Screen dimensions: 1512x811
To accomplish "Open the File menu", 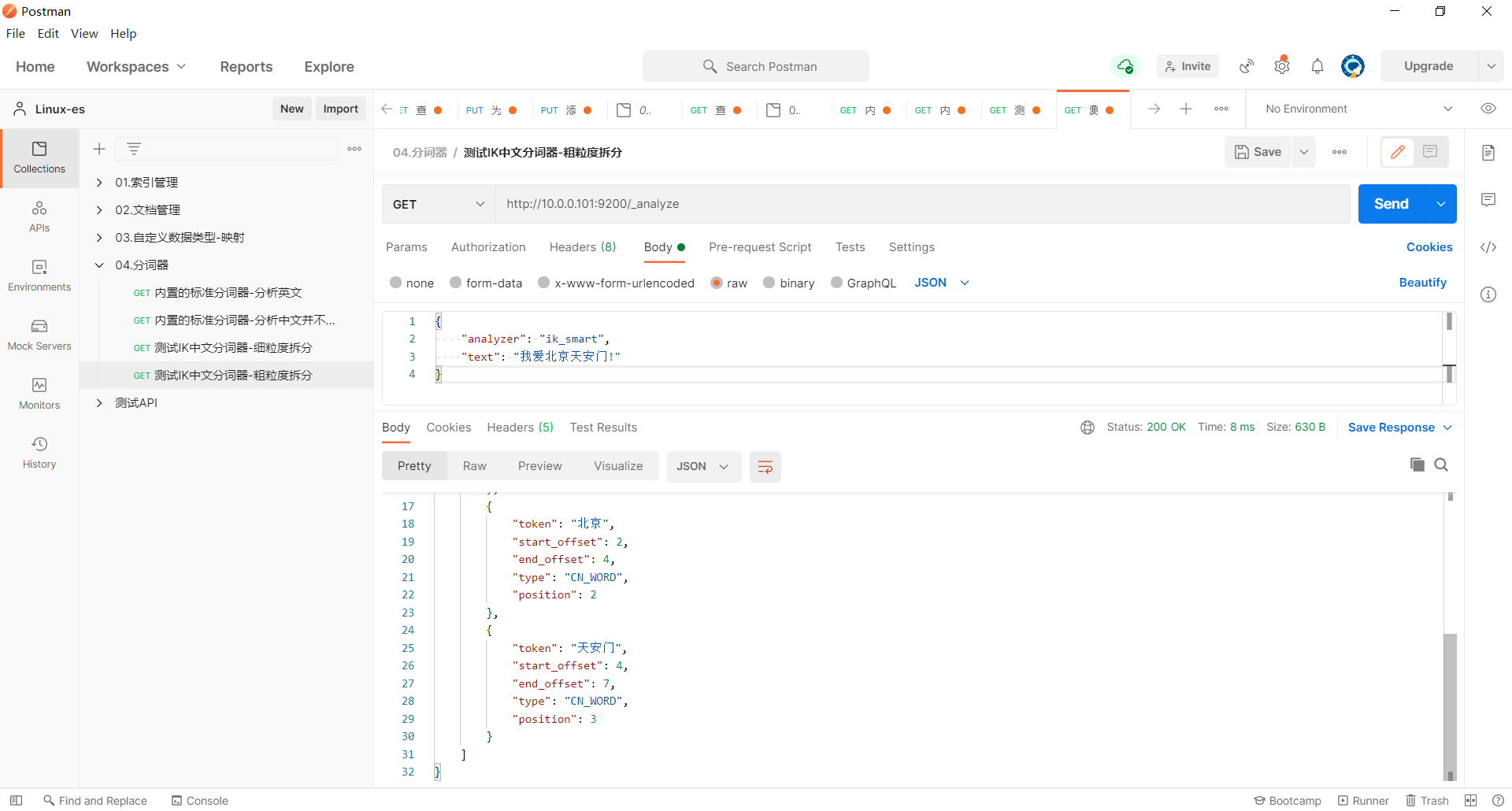I will tap(16, 33).
